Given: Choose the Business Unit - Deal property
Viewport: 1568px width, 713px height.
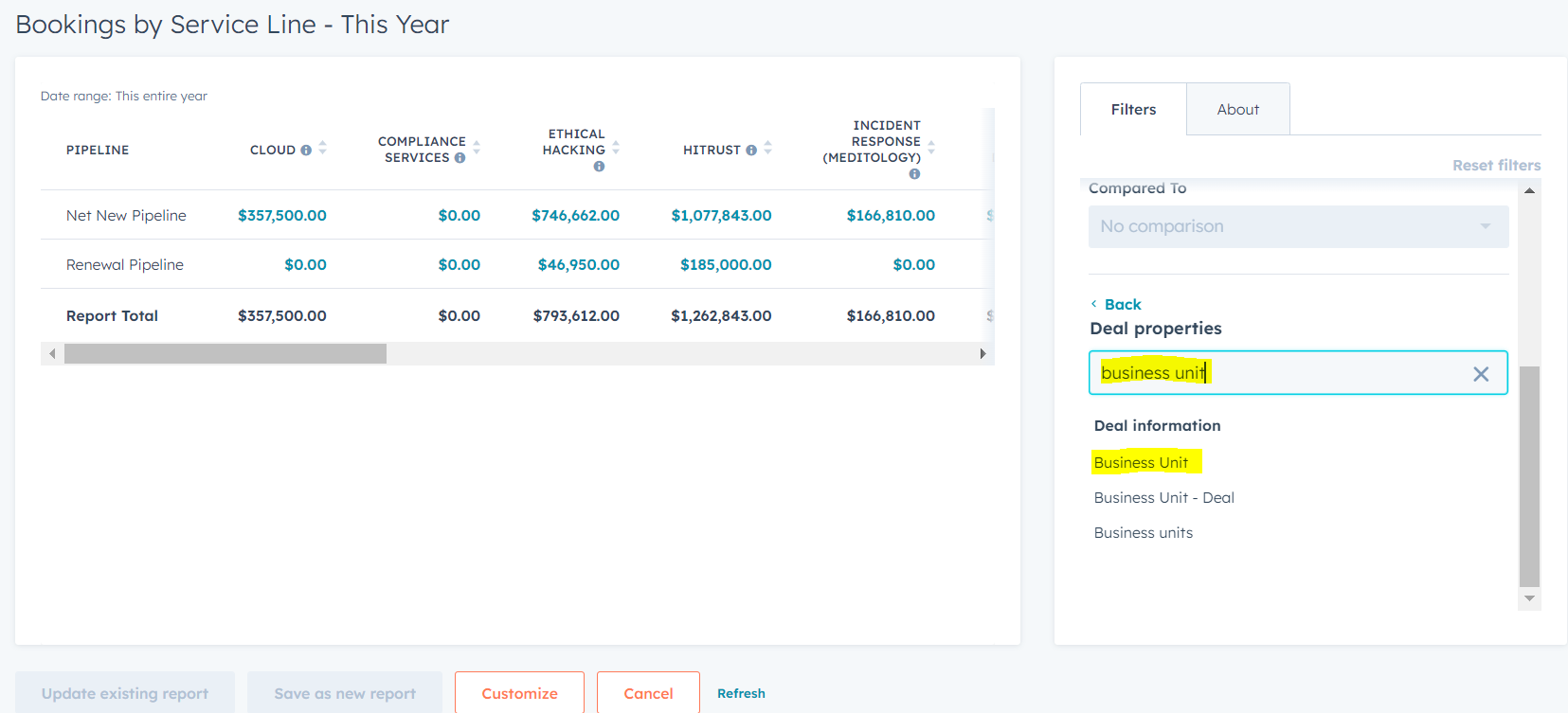Looking at the screenshot, I should pos(1163,498).
